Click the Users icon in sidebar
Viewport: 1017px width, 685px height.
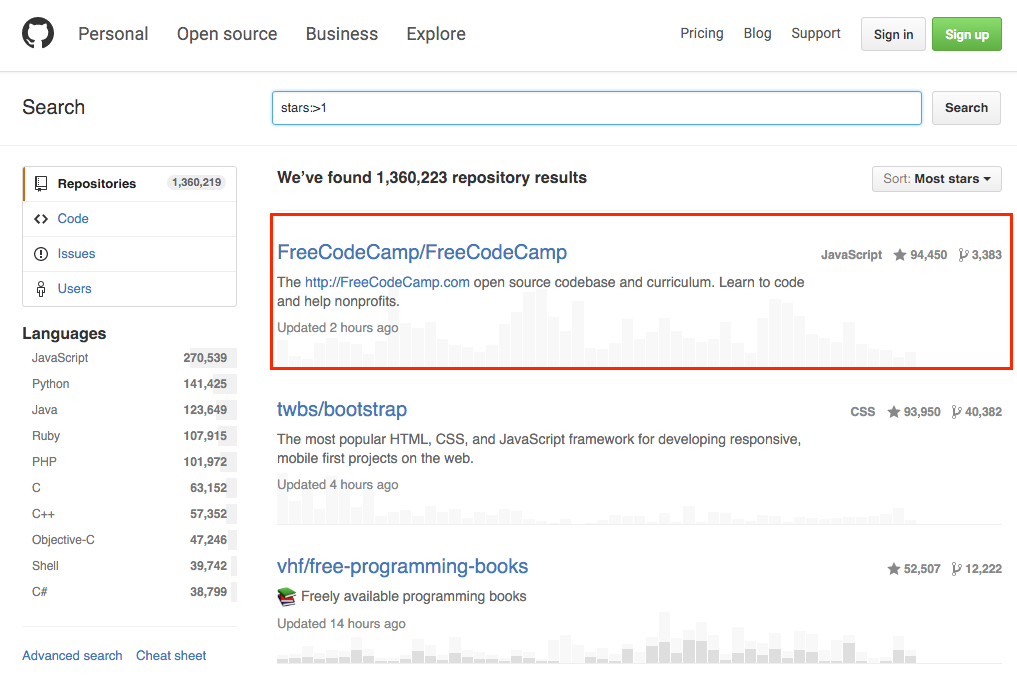click(x=40, y=288)
